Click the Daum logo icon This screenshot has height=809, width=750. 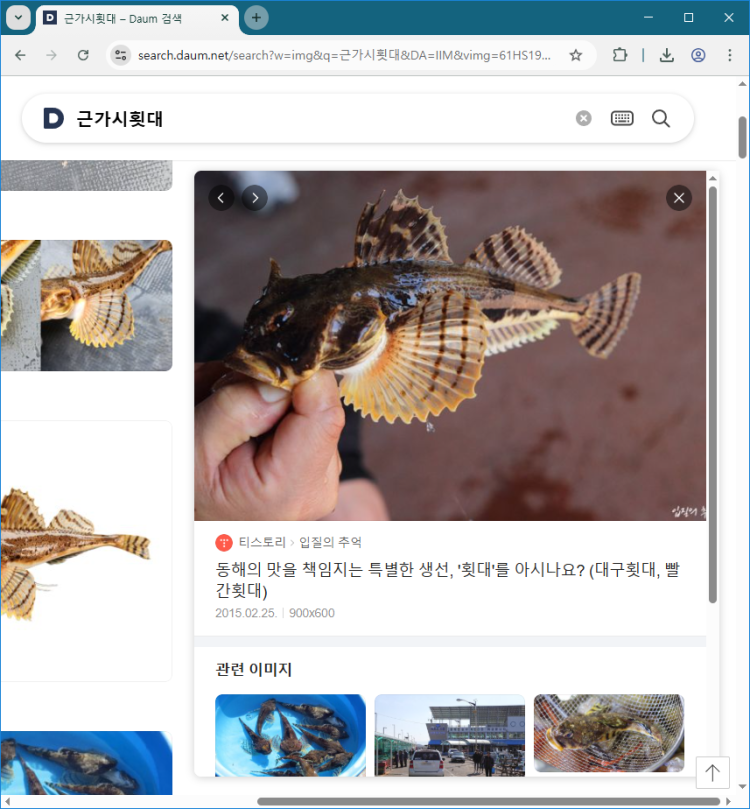[53, 119]
